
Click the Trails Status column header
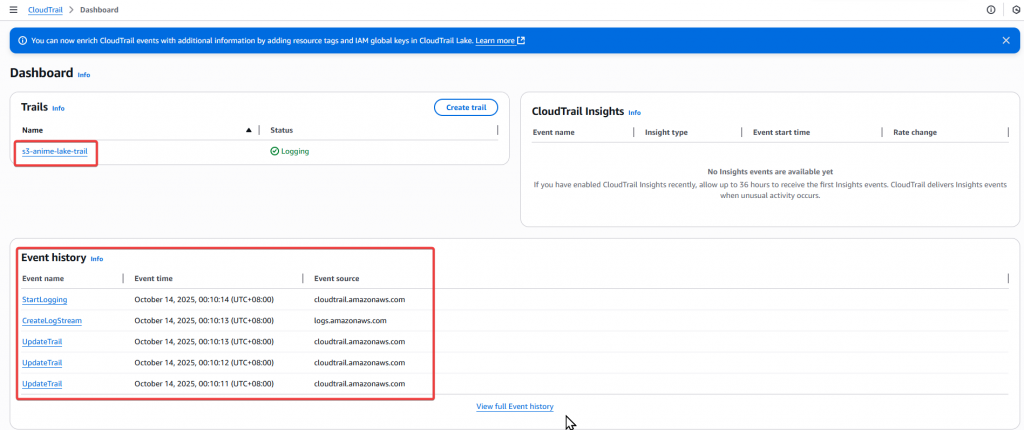point(281,130)
